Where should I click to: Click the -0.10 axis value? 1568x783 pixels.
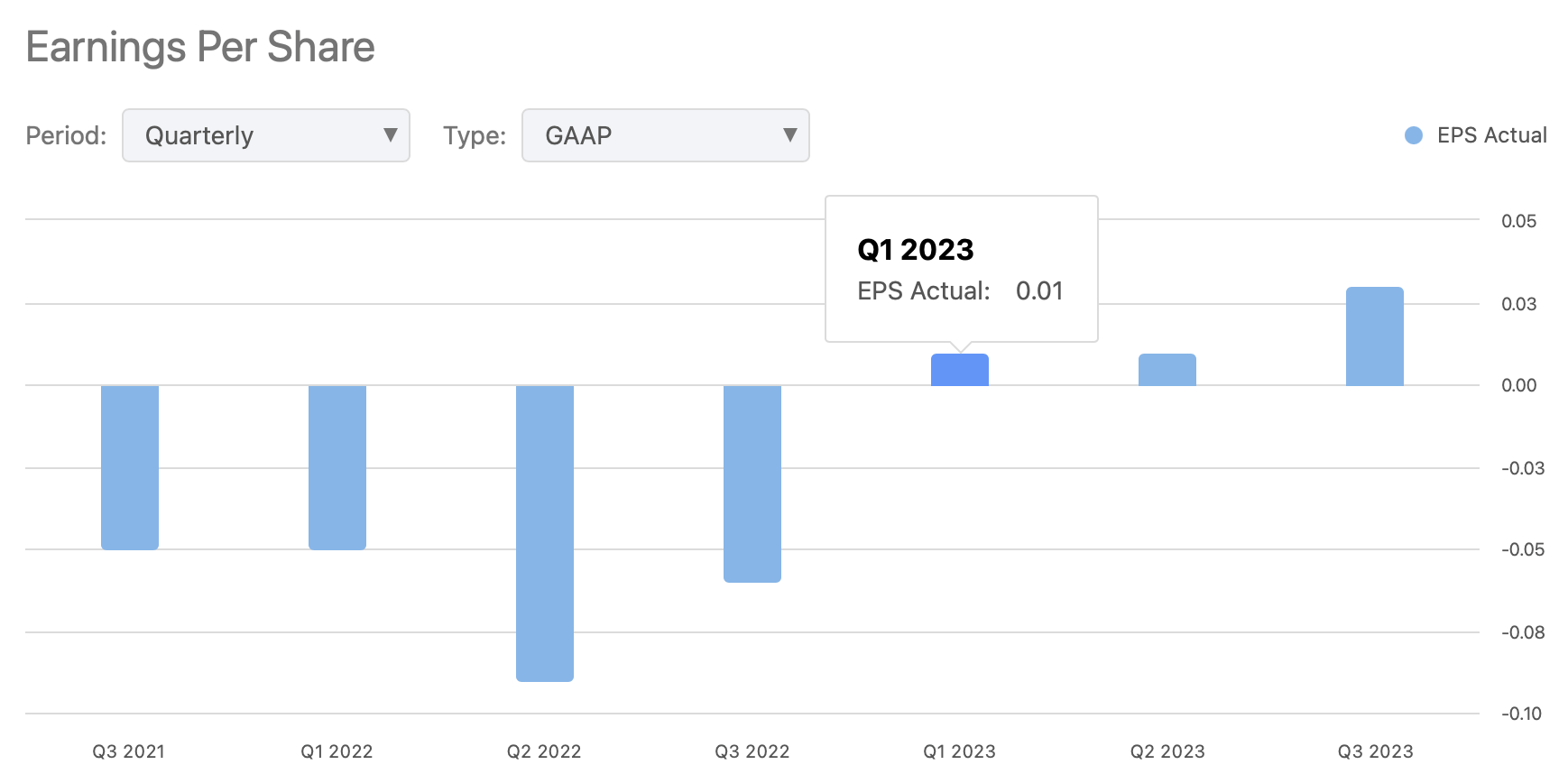tap(1518, 713)
